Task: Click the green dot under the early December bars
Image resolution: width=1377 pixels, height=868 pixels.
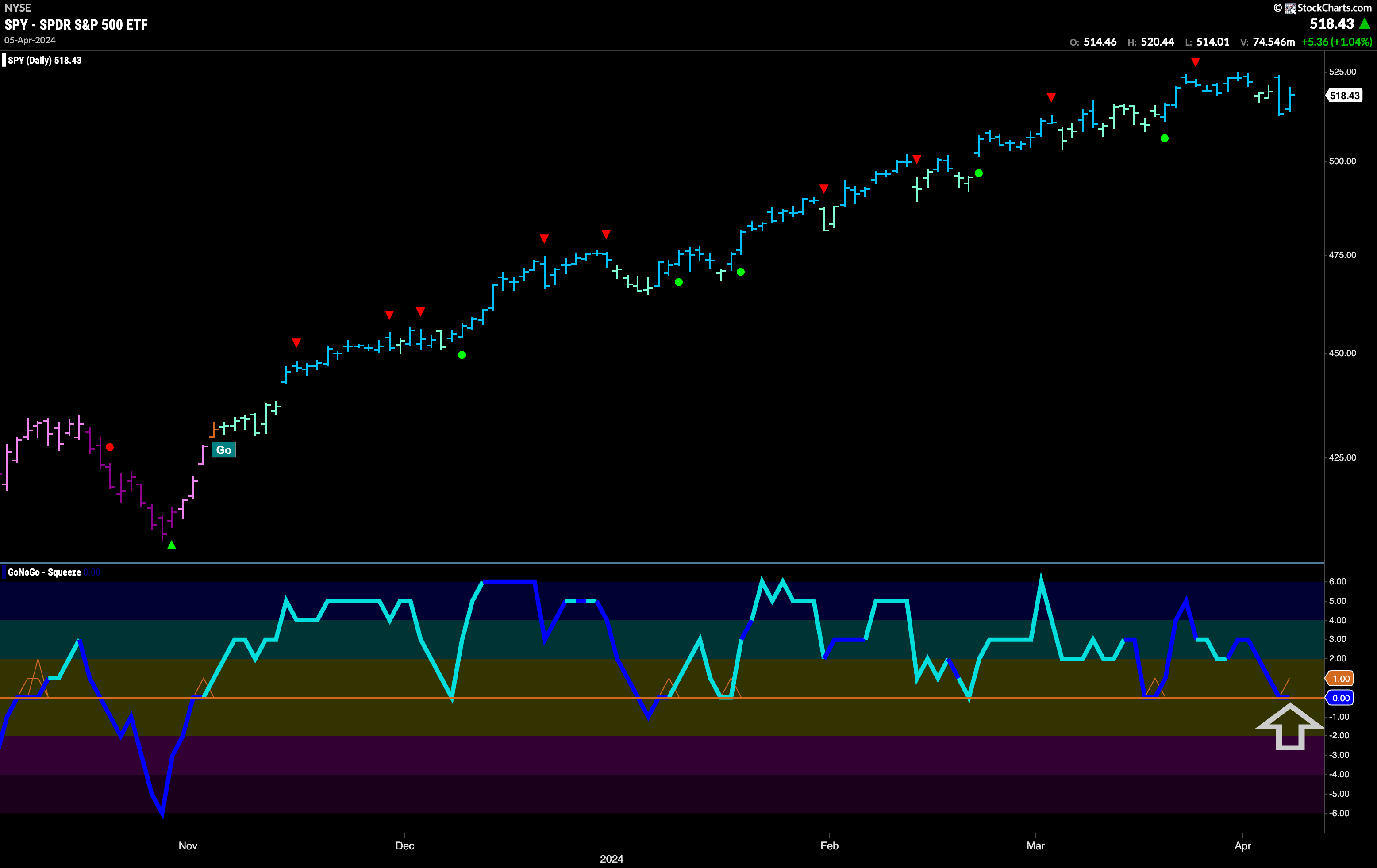Action: (x=462, y=355)
